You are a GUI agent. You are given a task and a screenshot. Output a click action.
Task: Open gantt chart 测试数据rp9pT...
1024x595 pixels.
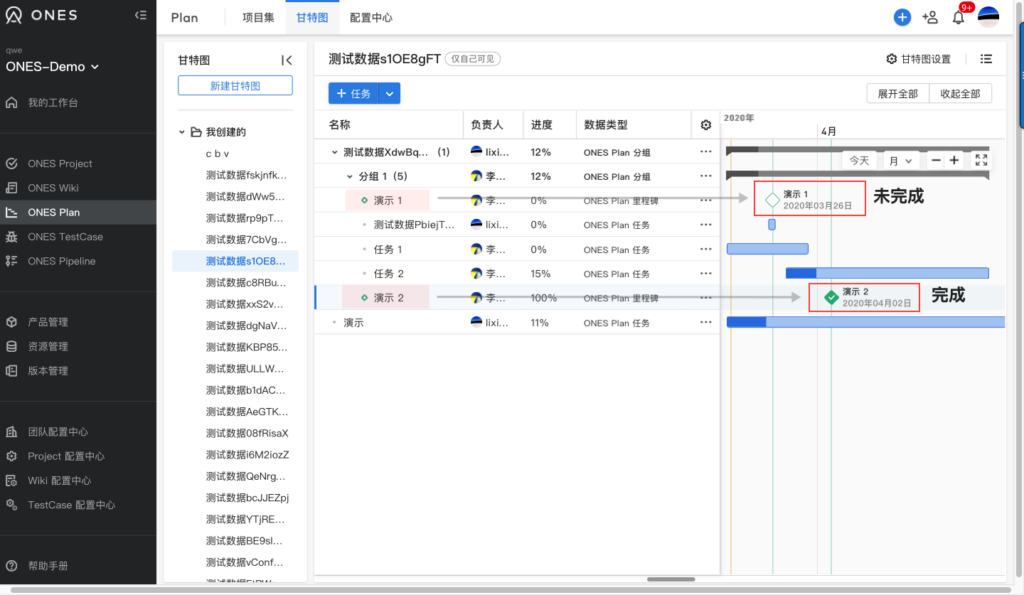point(244,218)
